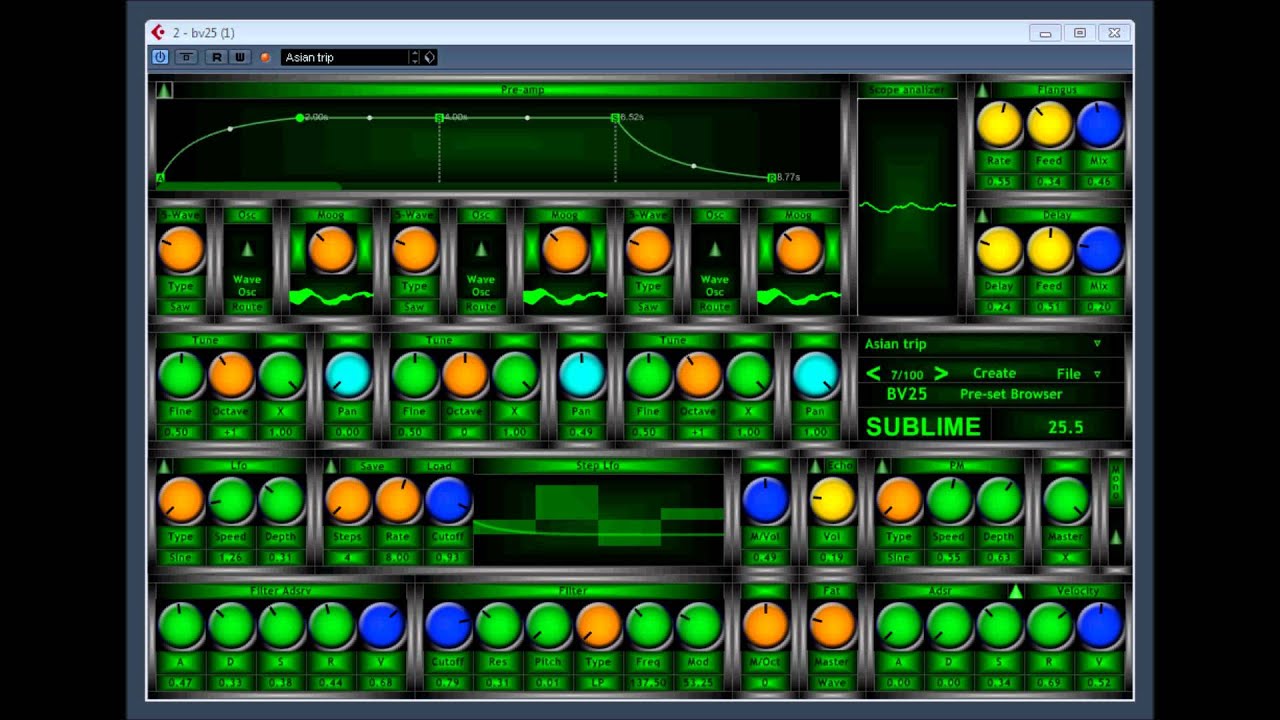Go to the next preset arrow
The width and height of the screenshot is (1280, 720).
coord(940,374)
